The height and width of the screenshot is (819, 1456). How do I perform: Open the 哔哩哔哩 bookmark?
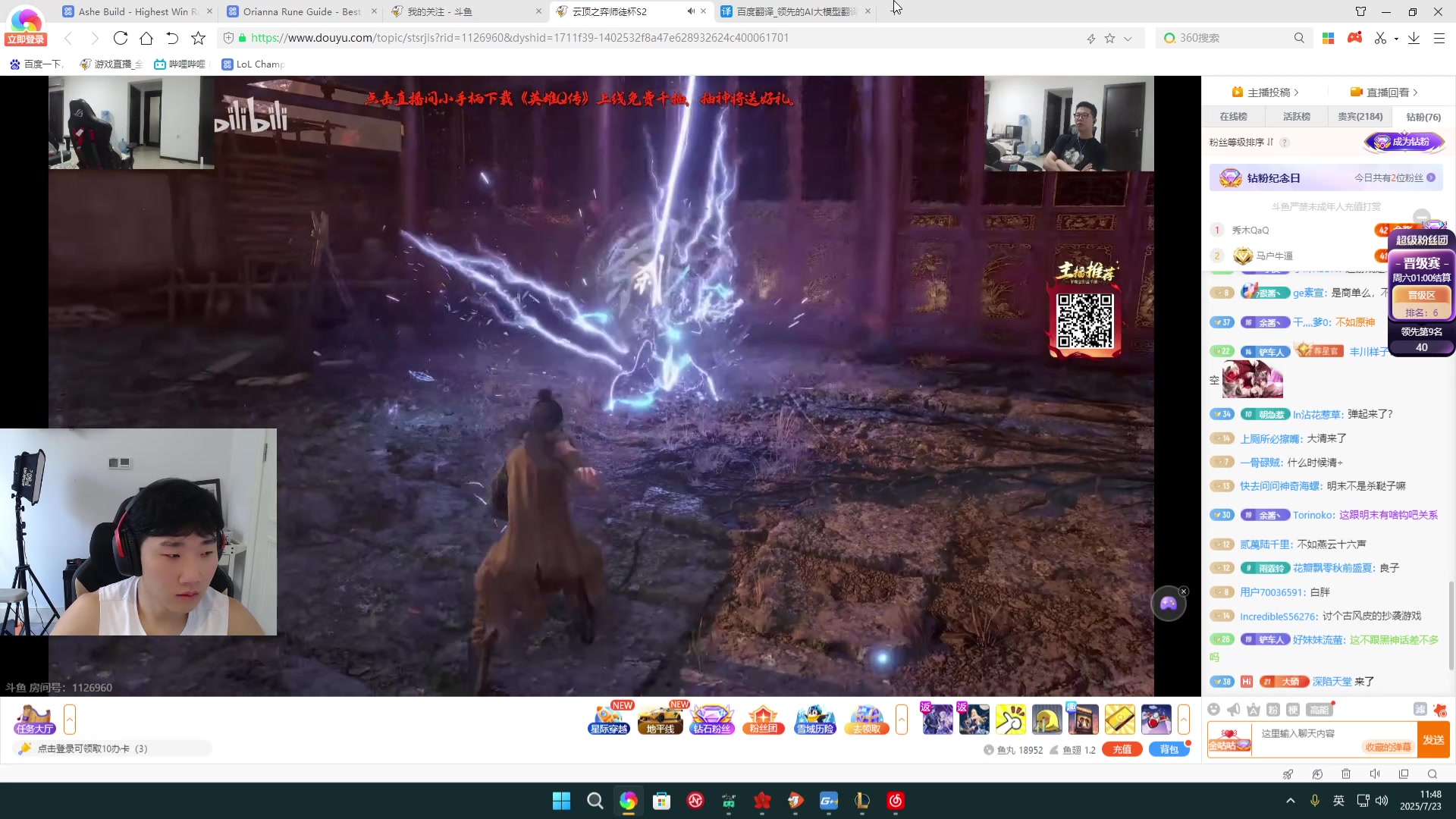[x=180, y=64]
